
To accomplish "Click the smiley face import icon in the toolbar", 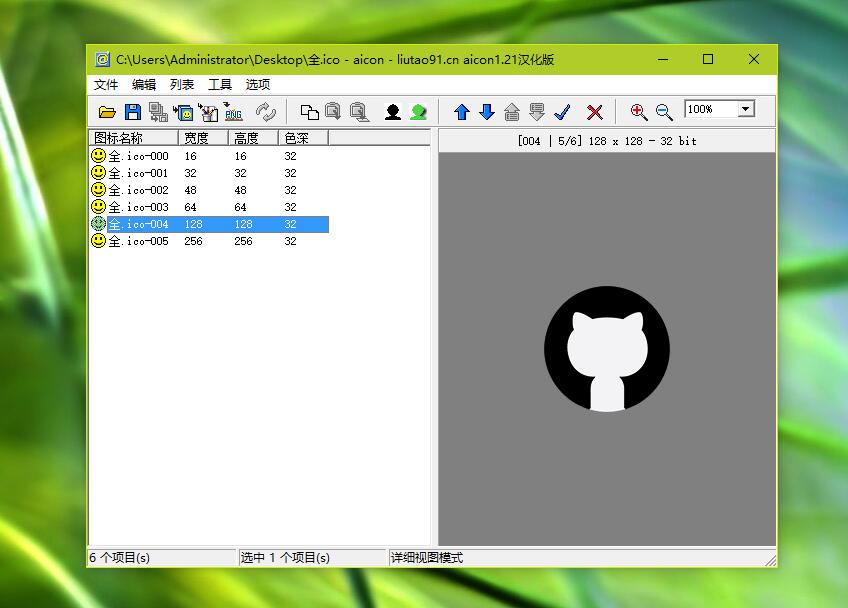I will point(184,113).
